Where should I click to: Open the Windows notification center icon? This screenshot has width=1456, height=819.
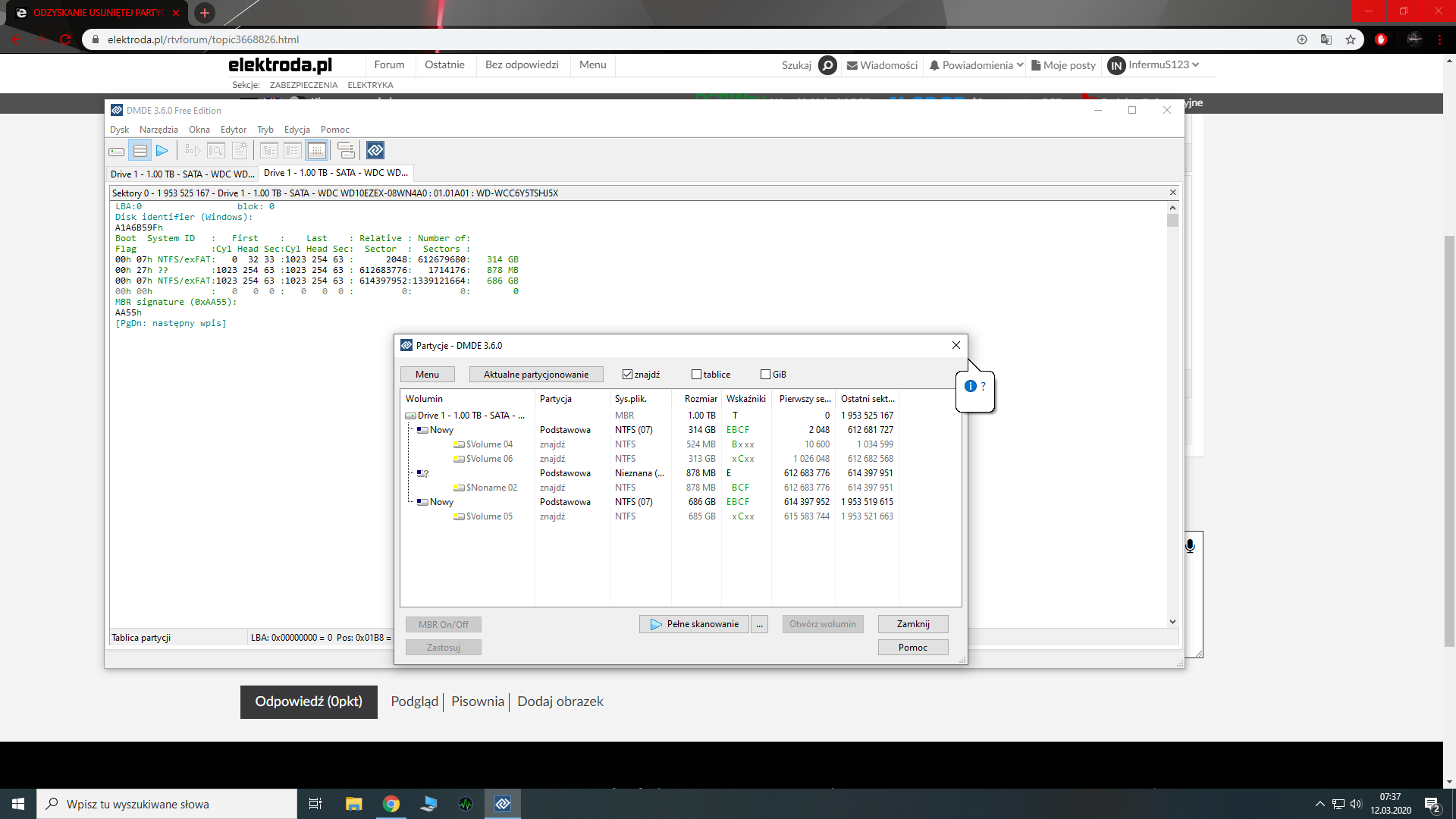click(1432, 804)
